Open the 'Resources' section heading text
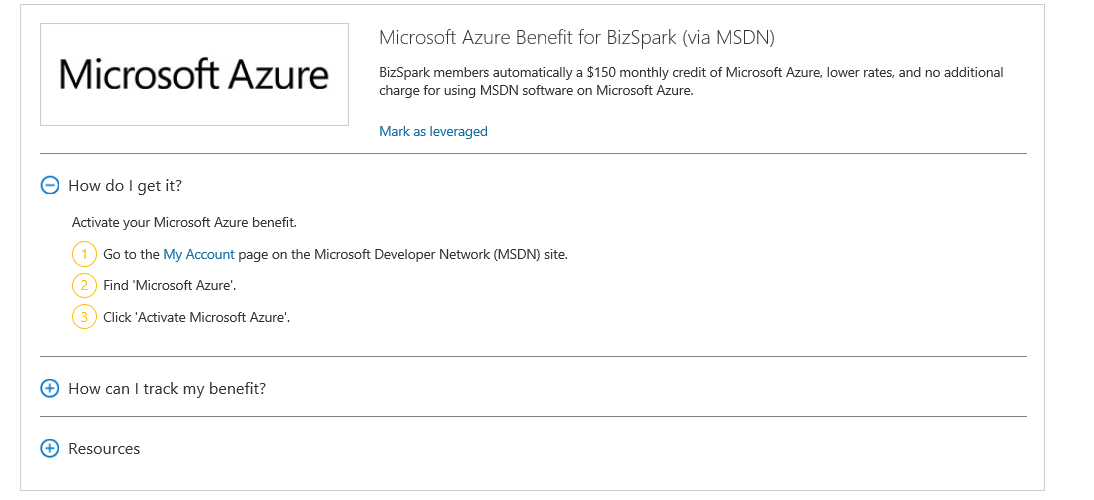 (x=104, y=448)
